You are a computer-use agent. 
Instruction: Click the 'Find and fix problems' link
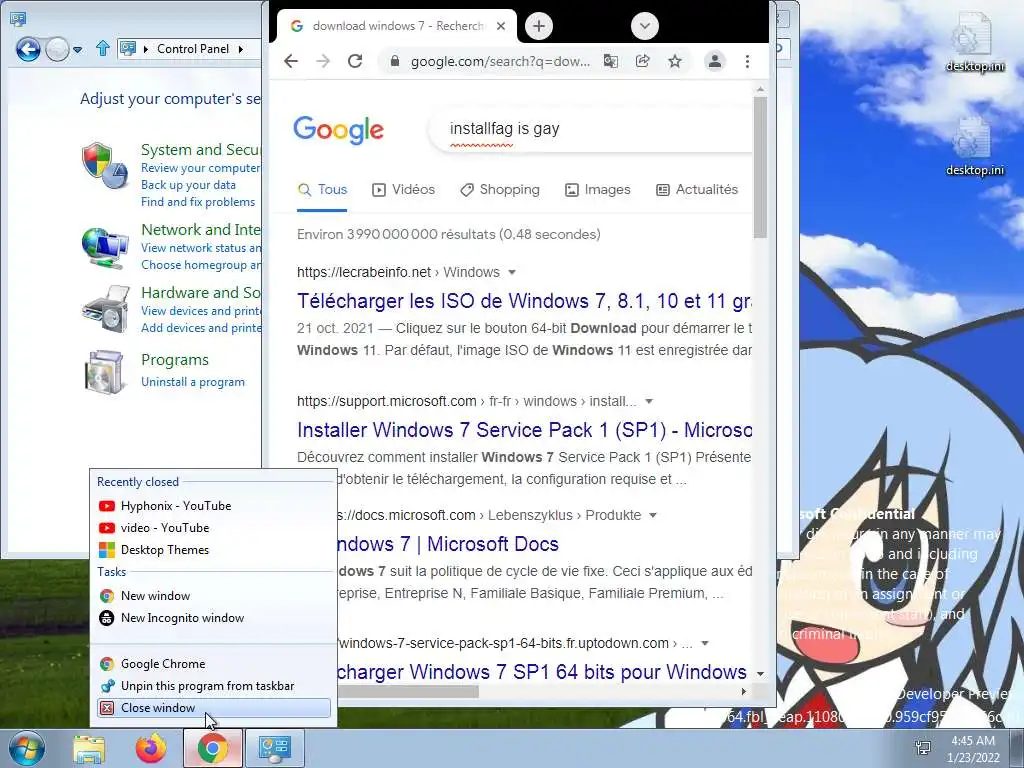point(198,202)
